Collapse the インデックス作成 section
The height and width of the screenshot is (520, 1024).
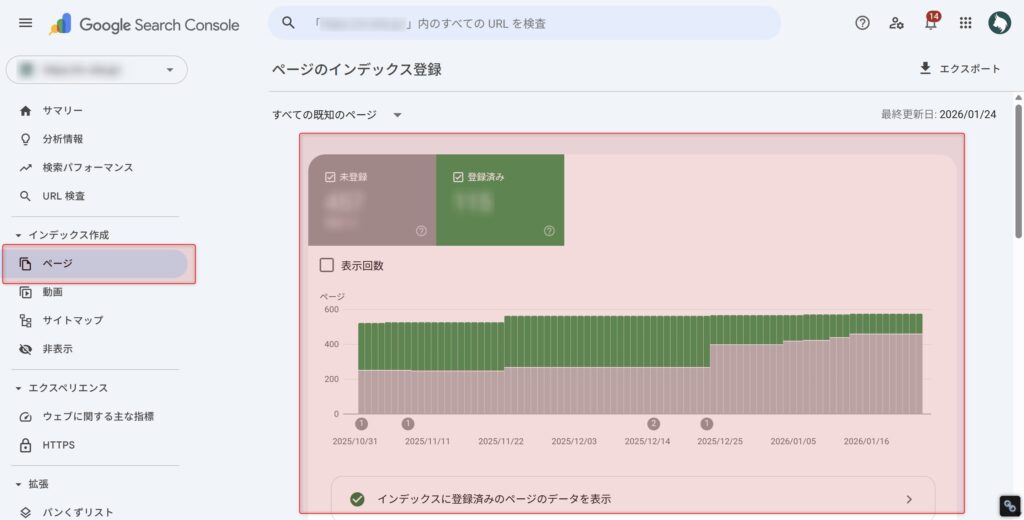coord(19,235)
